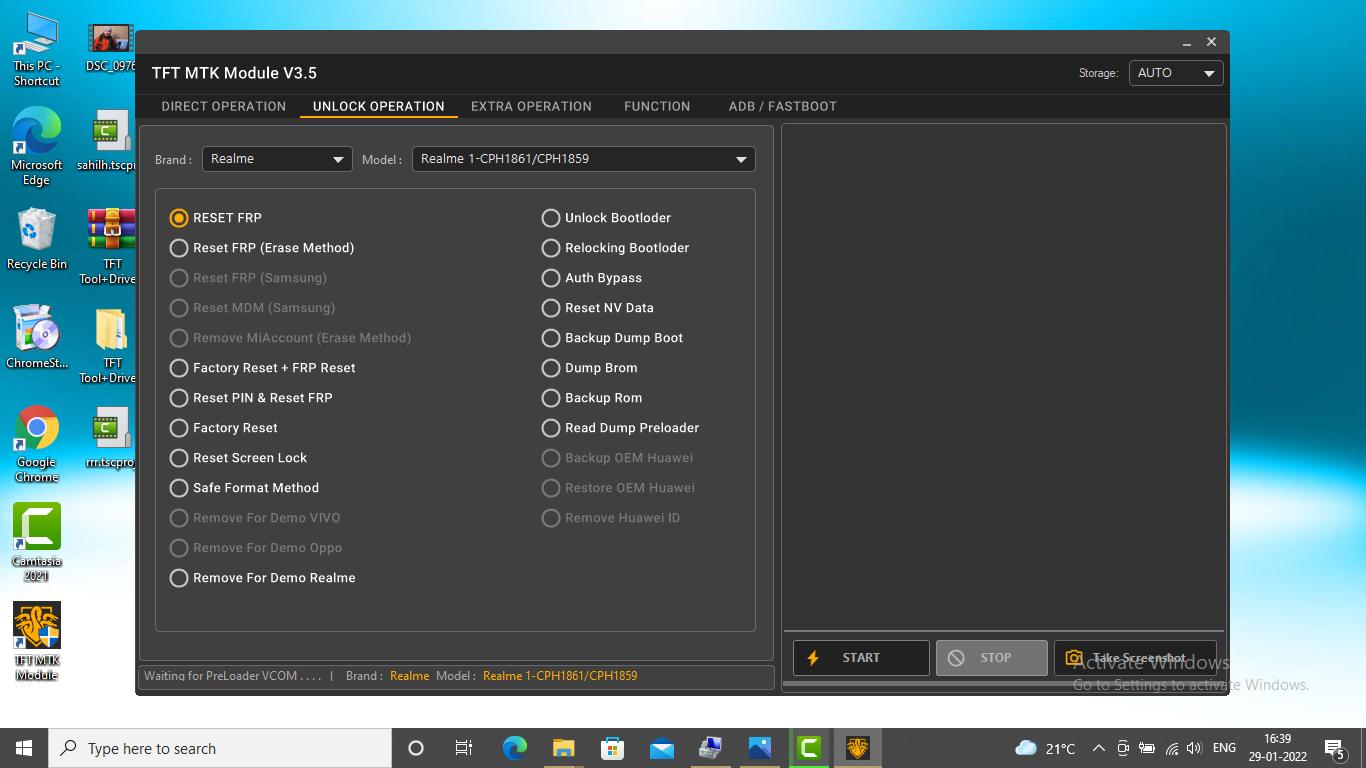Open Microsoft Store from taskbar
This screenshot has width=1366, height=768.
[x=613, y=748]
